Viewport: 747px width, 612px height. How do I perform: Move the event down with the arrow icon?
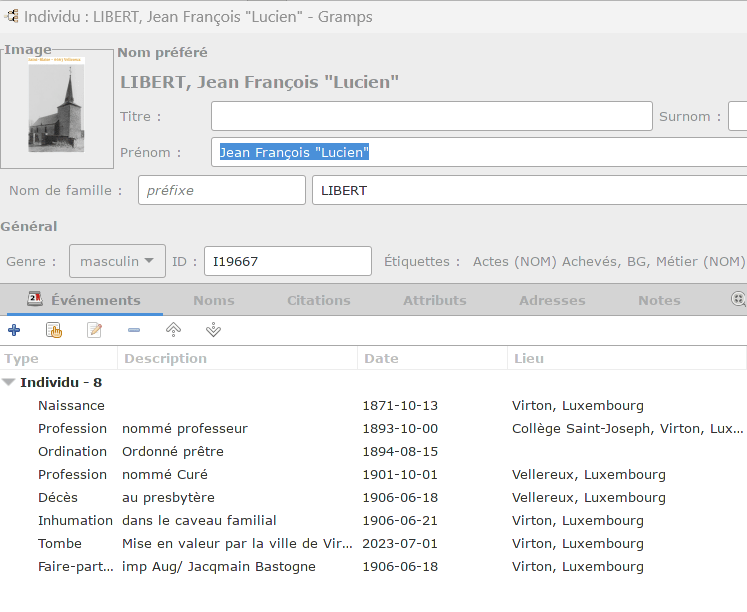tap(213, 330)
